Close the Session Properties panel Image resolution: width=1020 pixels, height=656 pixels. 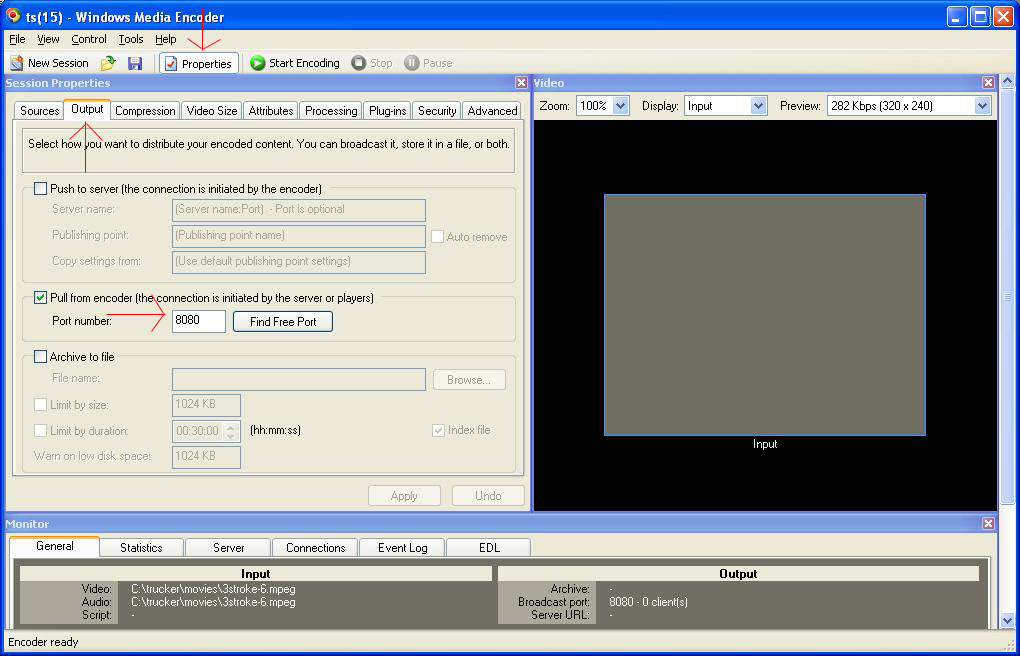[521, 83]
